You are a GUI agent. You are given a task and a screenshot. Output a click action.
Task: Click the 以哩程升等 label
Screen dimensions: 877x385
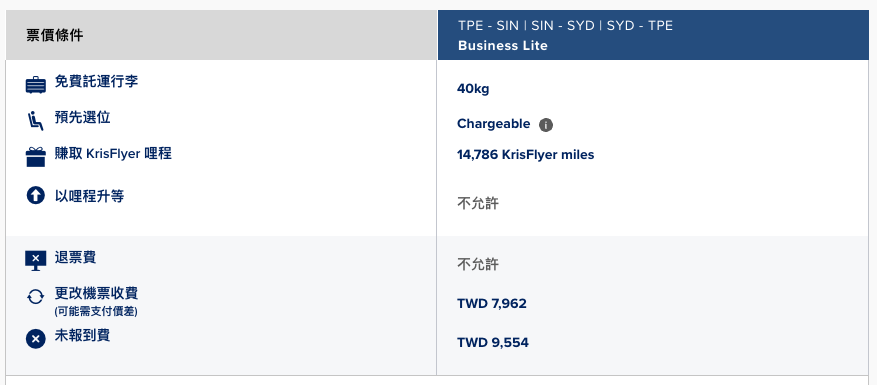tap(89, 196)
